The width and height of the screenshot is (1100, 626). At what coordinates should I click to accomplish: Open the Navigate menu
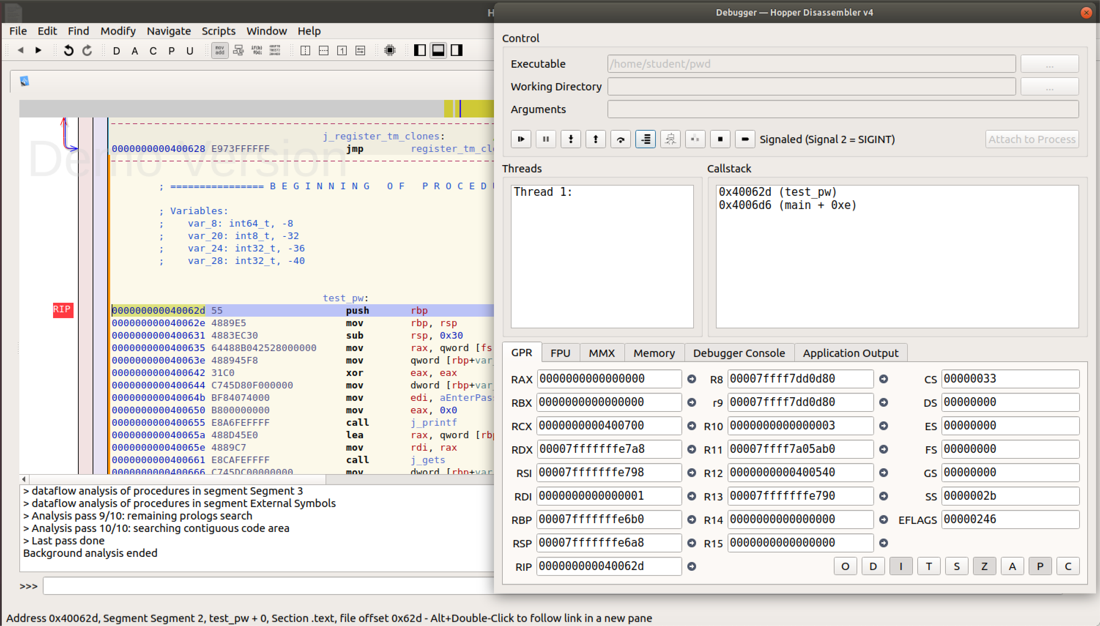(x=168, y=31)
